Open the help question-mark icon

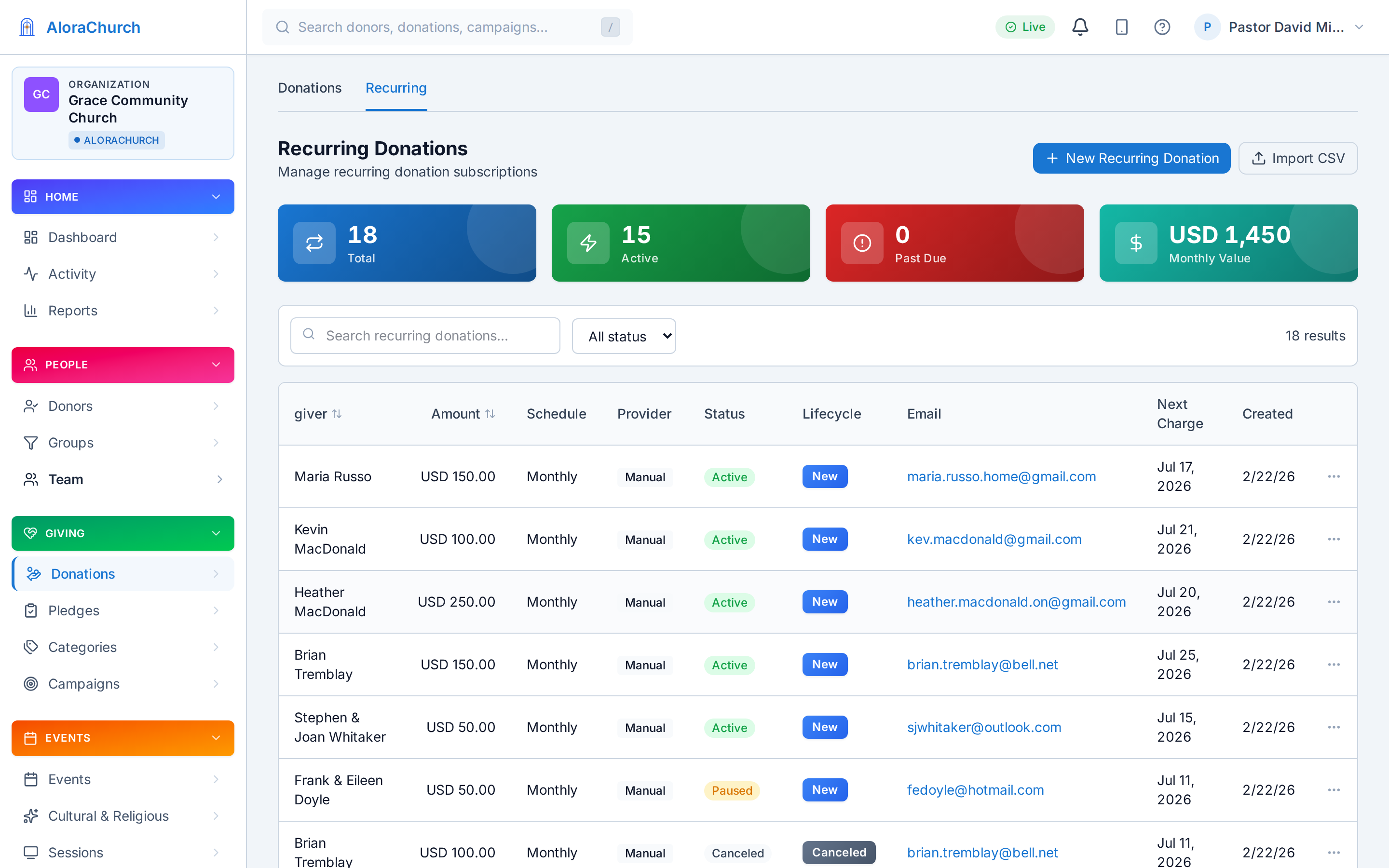[1162, 27]
